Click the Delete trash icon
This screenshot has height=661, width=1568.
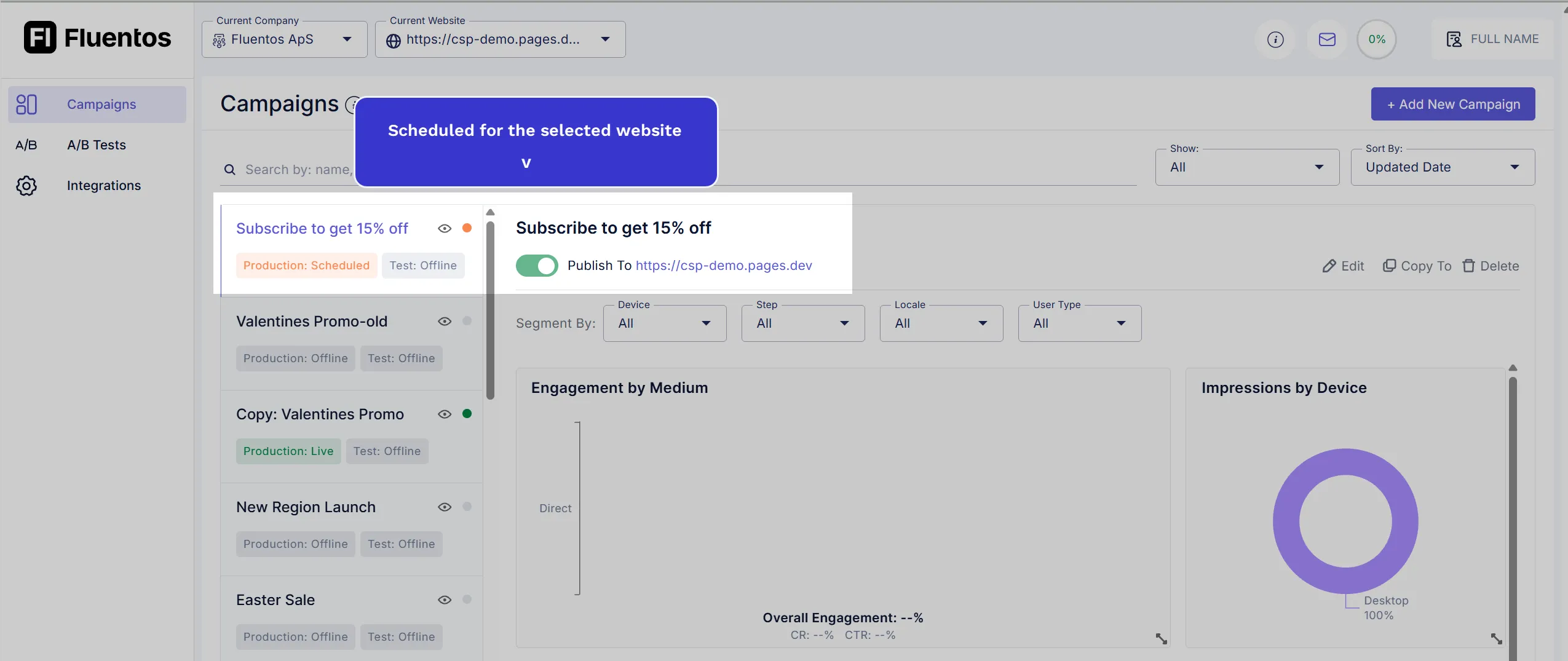tap(1468, 266)
